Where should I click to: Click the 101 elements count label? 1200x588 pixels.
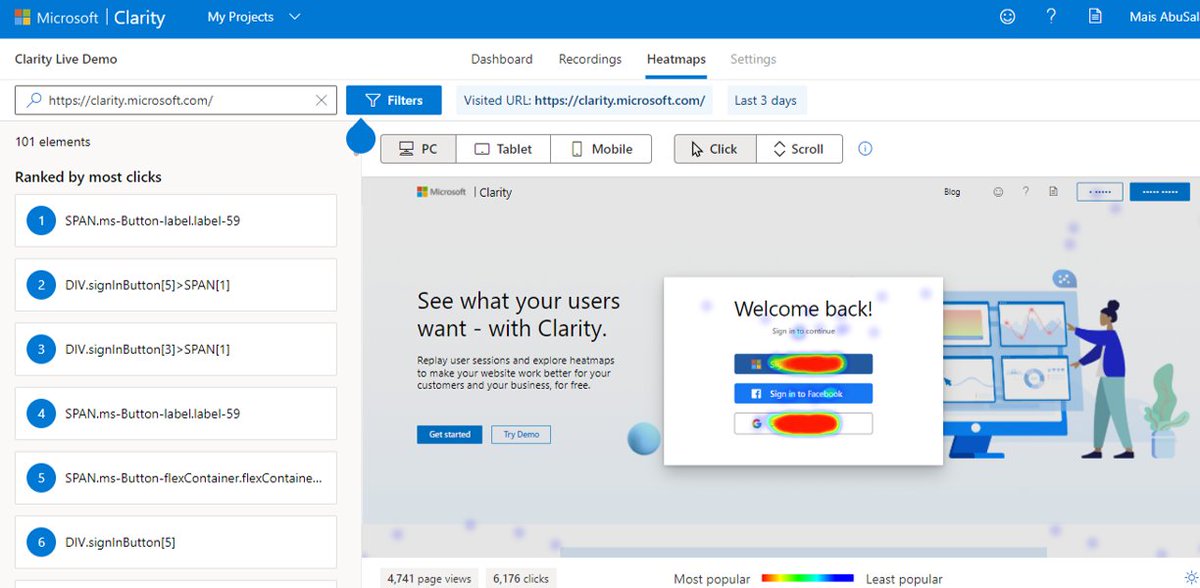click(x=53, y=142)
